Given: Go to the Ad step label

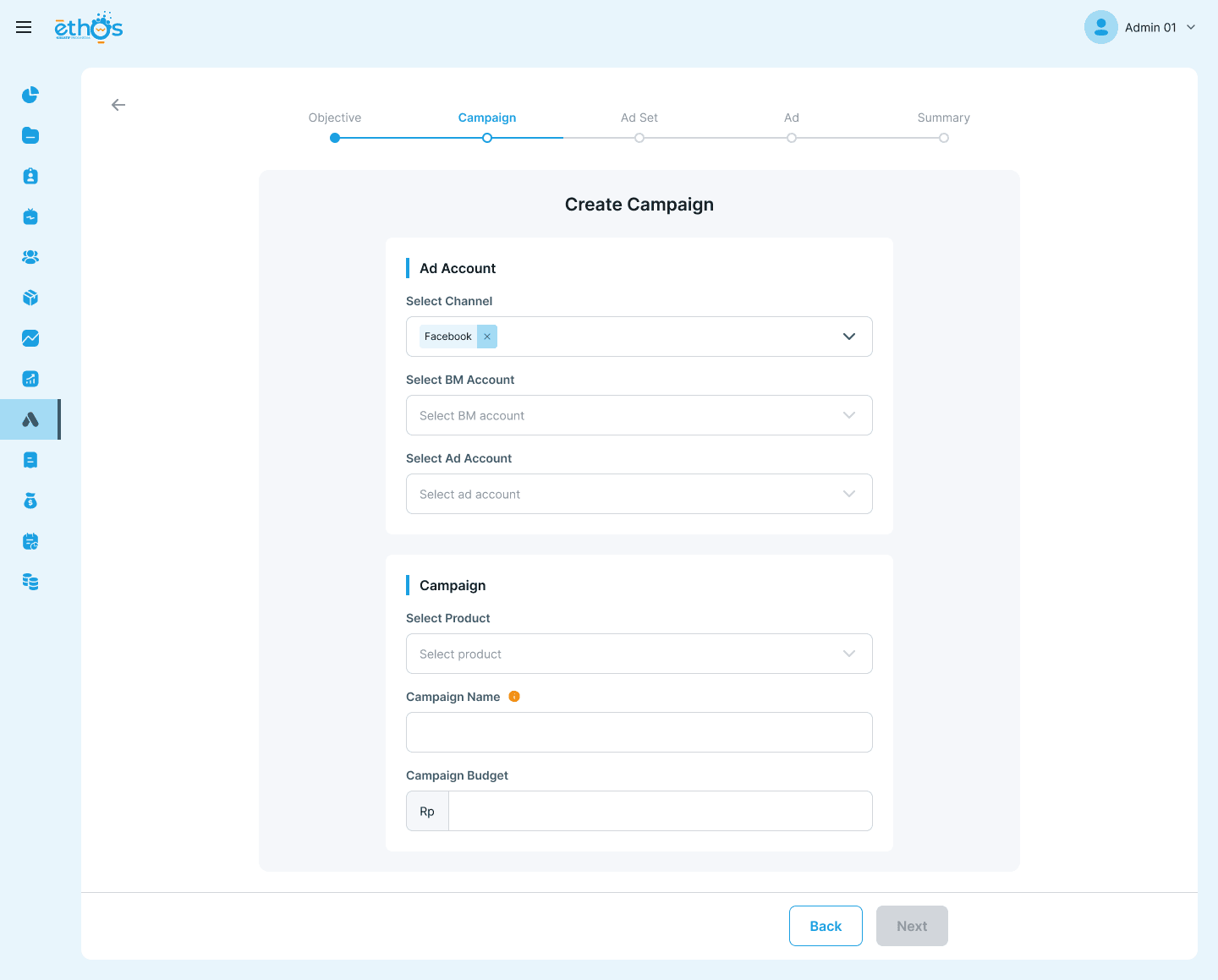Looking at the screenshot, I should point(792,118).
